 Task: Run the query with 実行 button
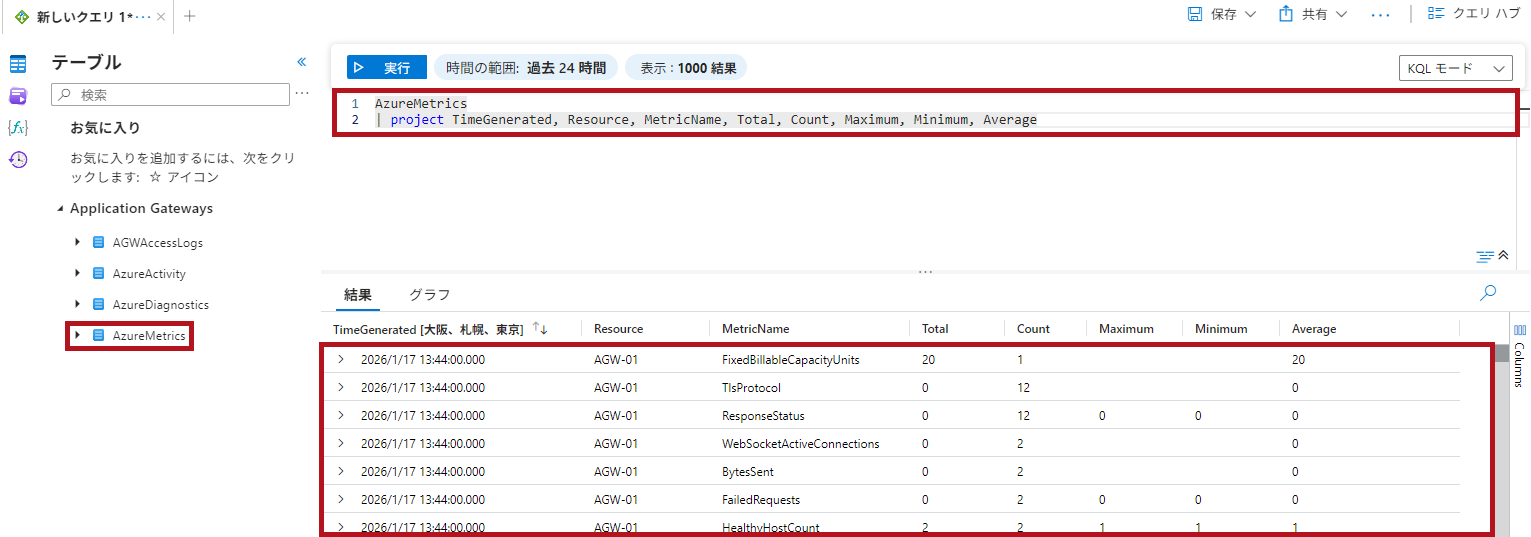coord(386,68)
